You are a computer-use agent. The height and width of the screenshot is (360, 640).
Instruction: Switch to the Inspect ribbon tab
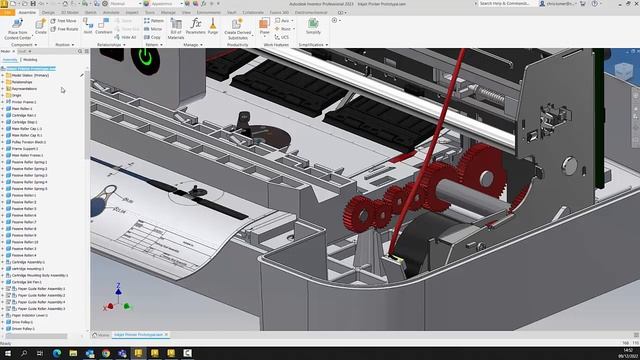pyautogui.click(x=132, y=13)
